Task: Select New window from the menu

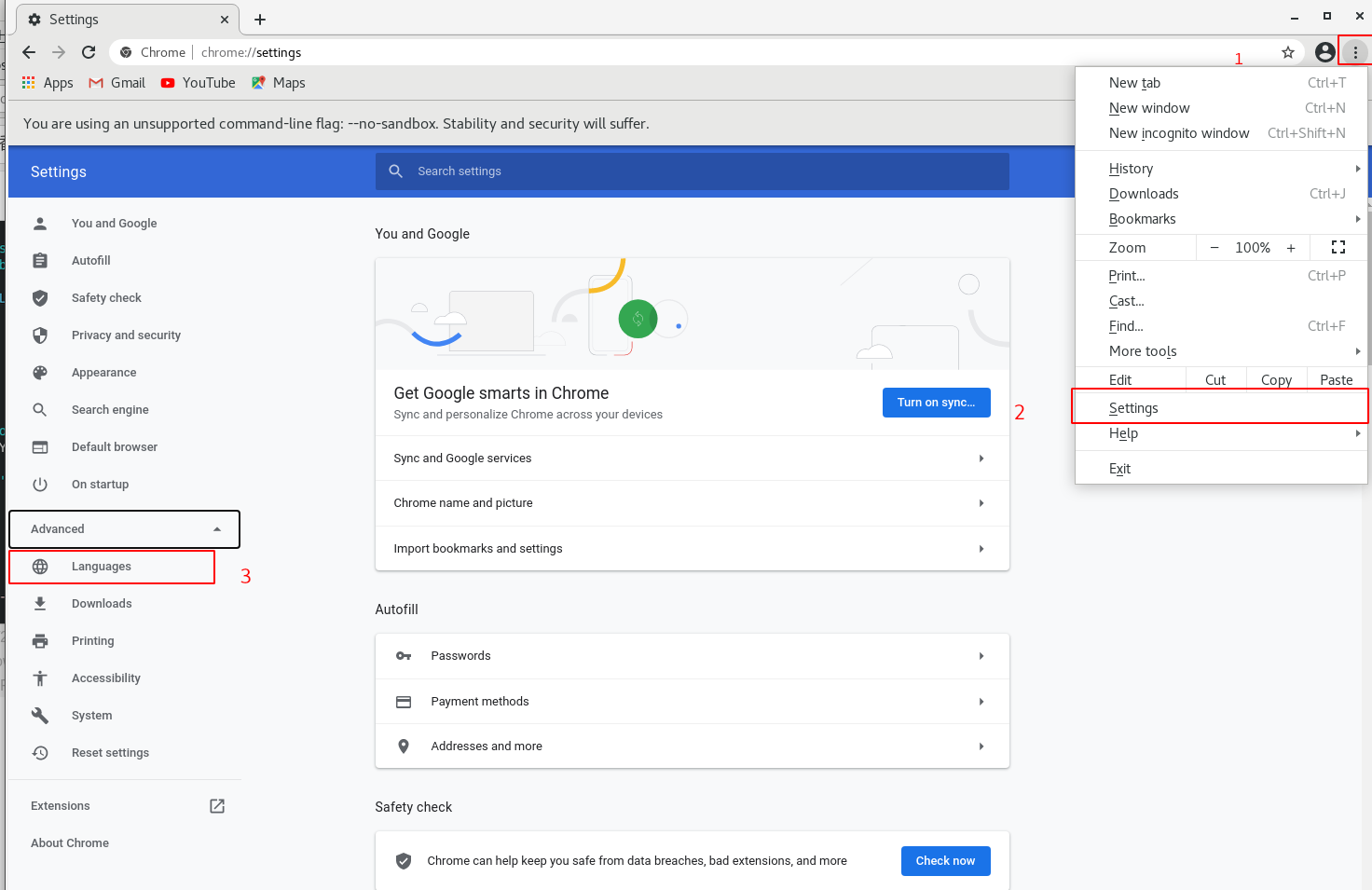Action: point(1221,108)
